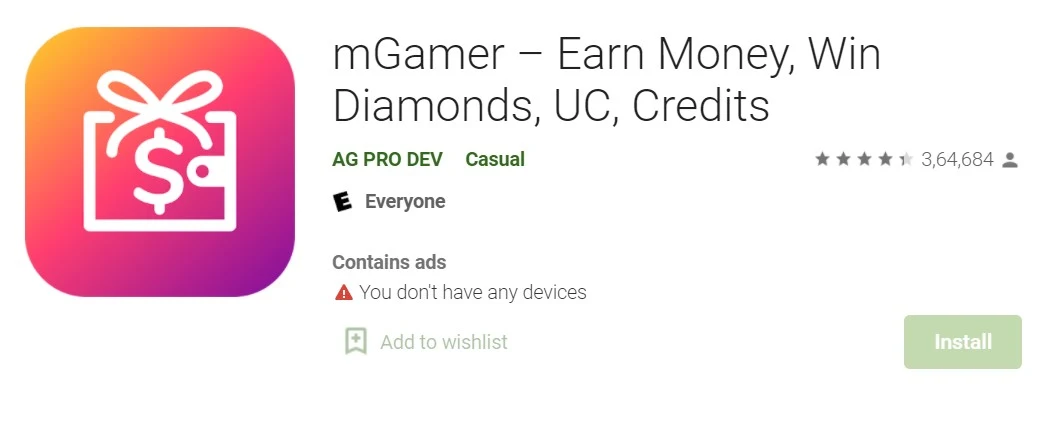Click the 3,64,684 ratings count
Screen dimensions: 1042x426
pyautogui.click(x=958, y=160)
